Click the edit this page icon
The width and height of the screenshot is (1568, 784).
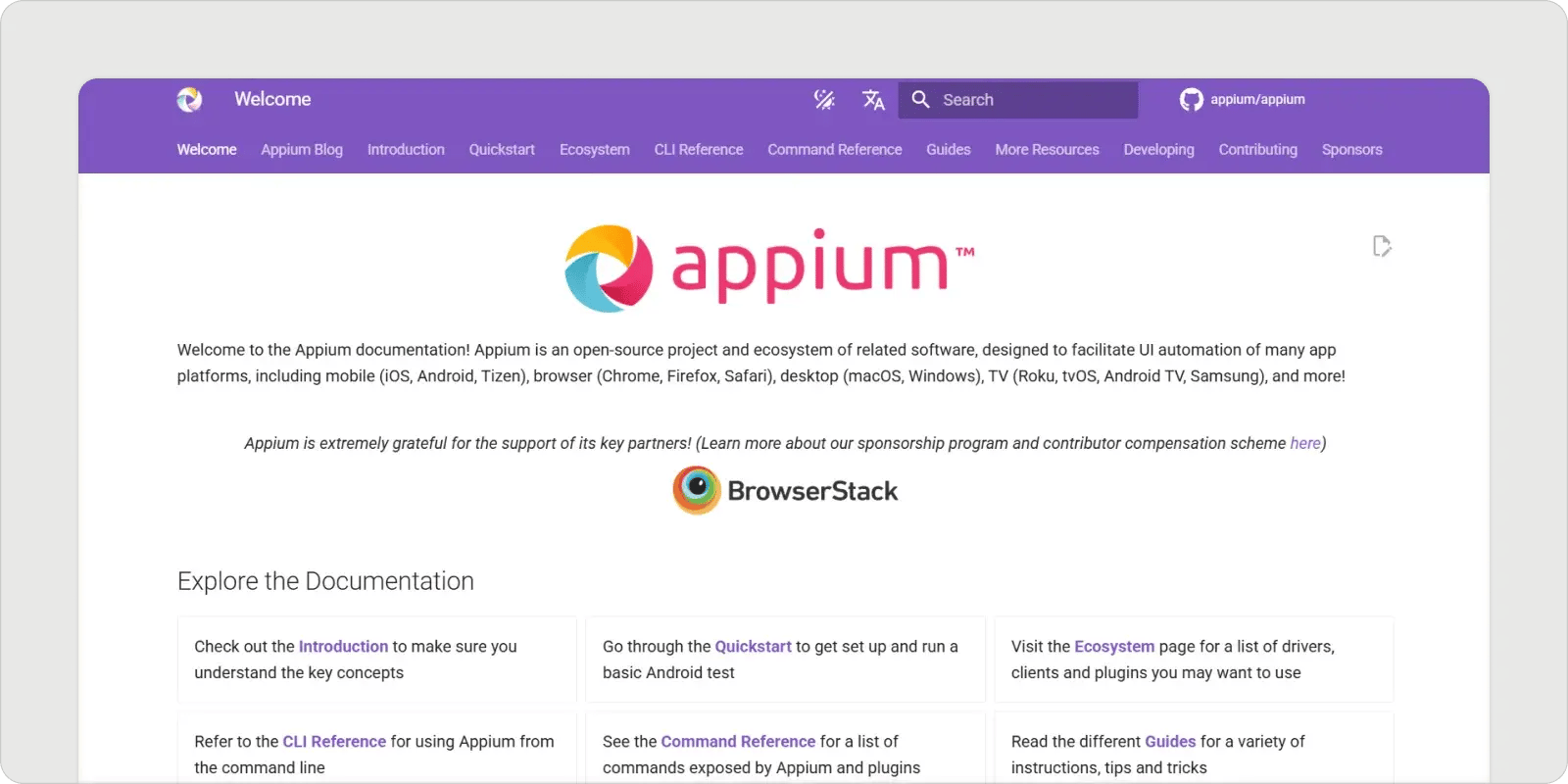click(x=1382, y=246)
